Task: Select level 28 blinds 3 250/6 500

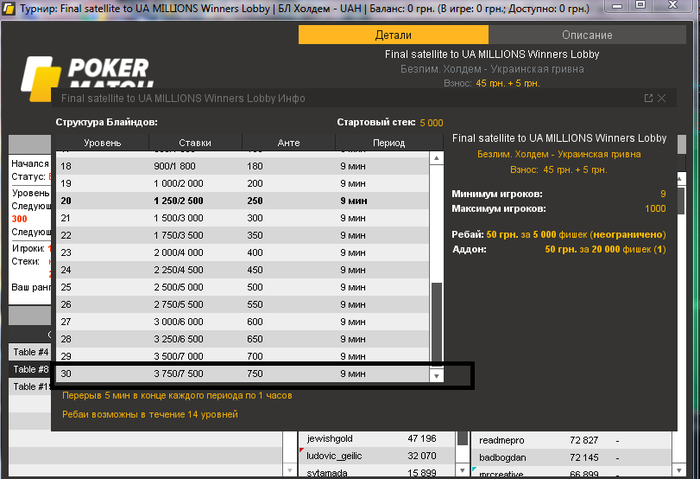Action: 242,339
